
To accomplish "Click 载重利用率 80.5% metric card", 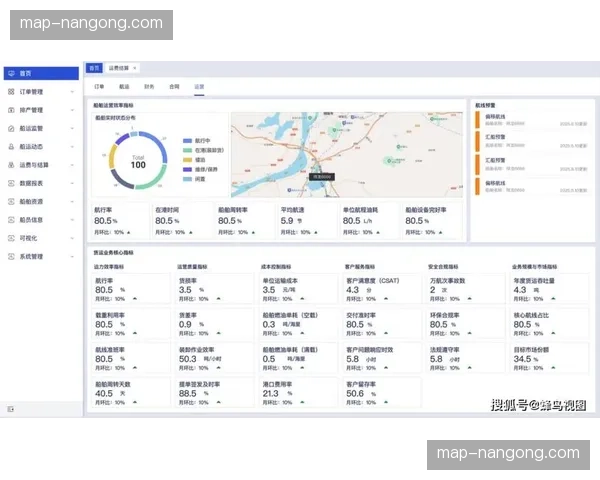I will pos(131,324).
